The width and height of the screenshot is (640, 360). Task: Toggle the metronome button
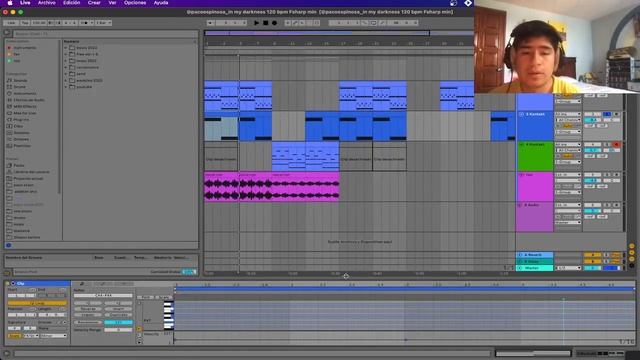[x=85, y=23]
